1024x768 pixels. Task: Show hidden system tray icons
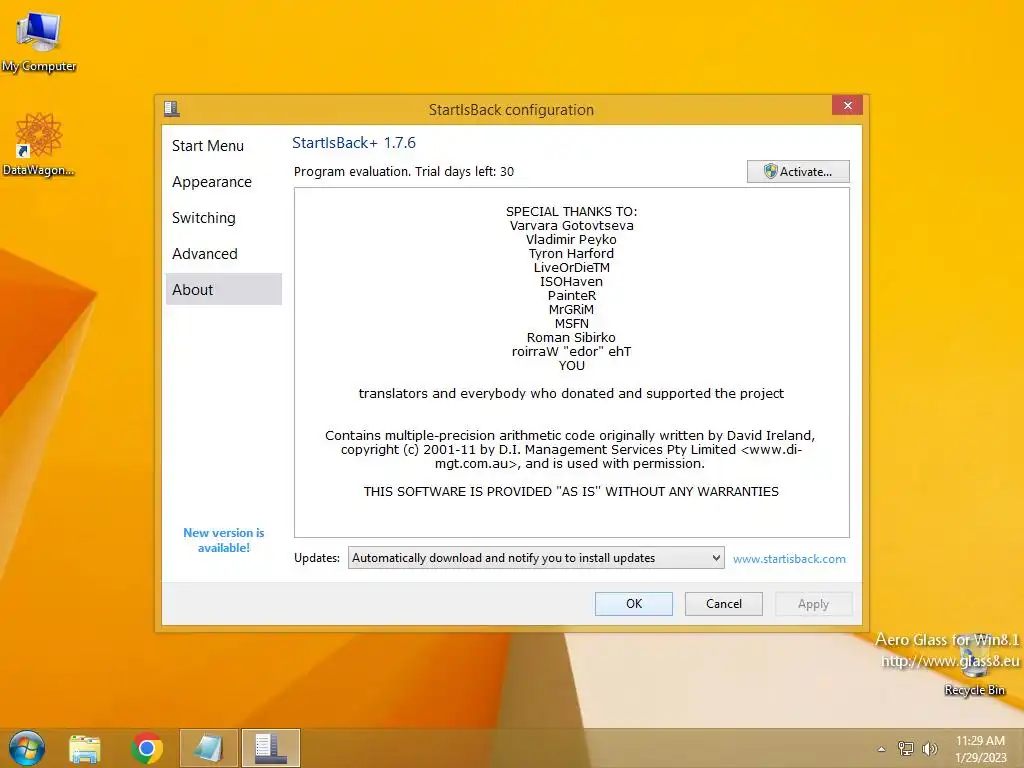click(882, 749)
